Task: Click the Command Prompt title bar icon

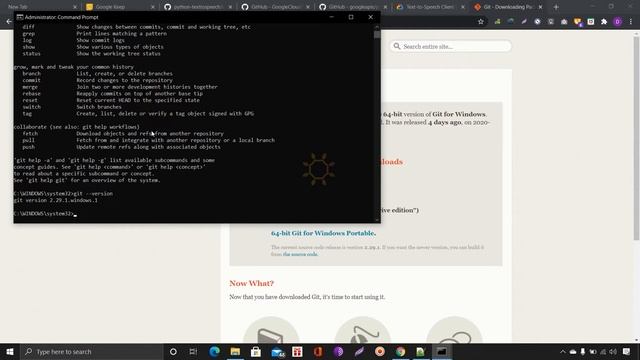Action: [20, 17]
